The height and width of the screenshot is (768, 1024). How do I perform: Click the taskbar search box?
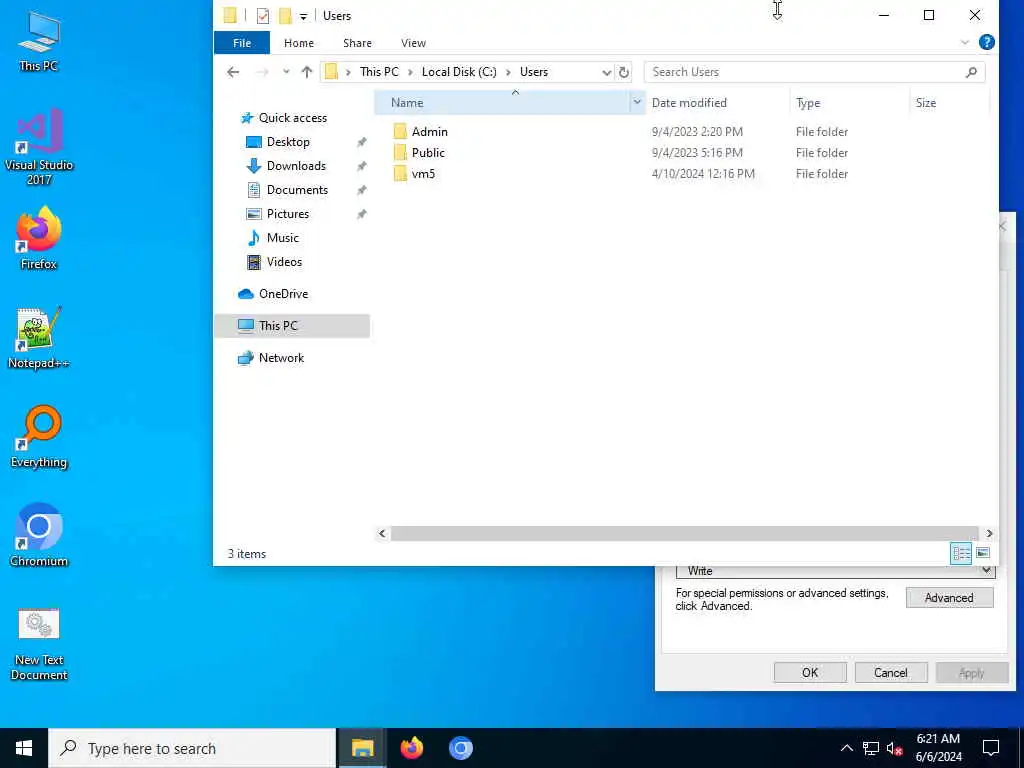pos(192,748)
